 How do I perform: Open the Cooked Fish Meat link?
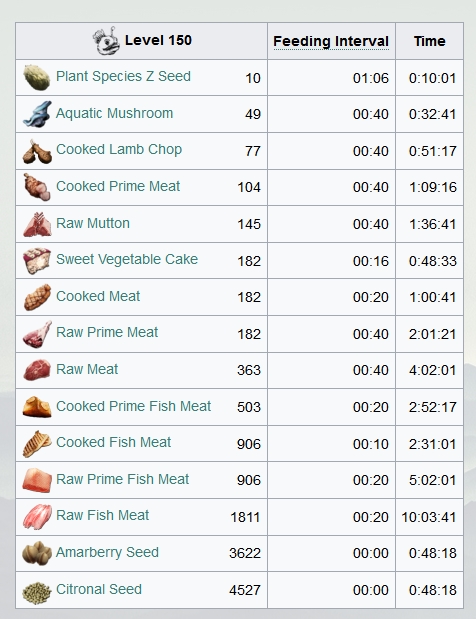(113, 442)
